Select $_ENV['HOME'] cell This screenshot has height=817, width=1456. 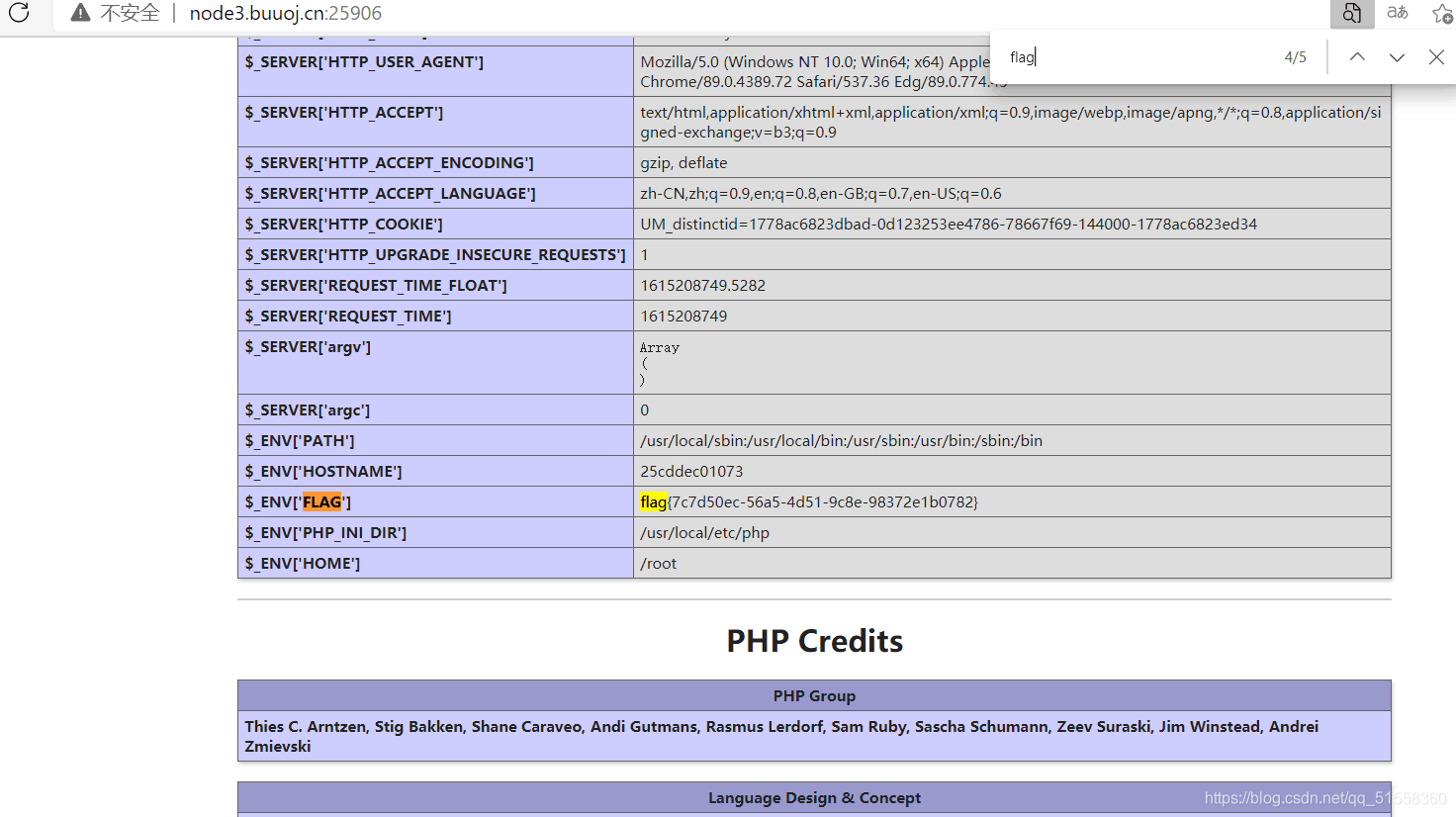435,563
